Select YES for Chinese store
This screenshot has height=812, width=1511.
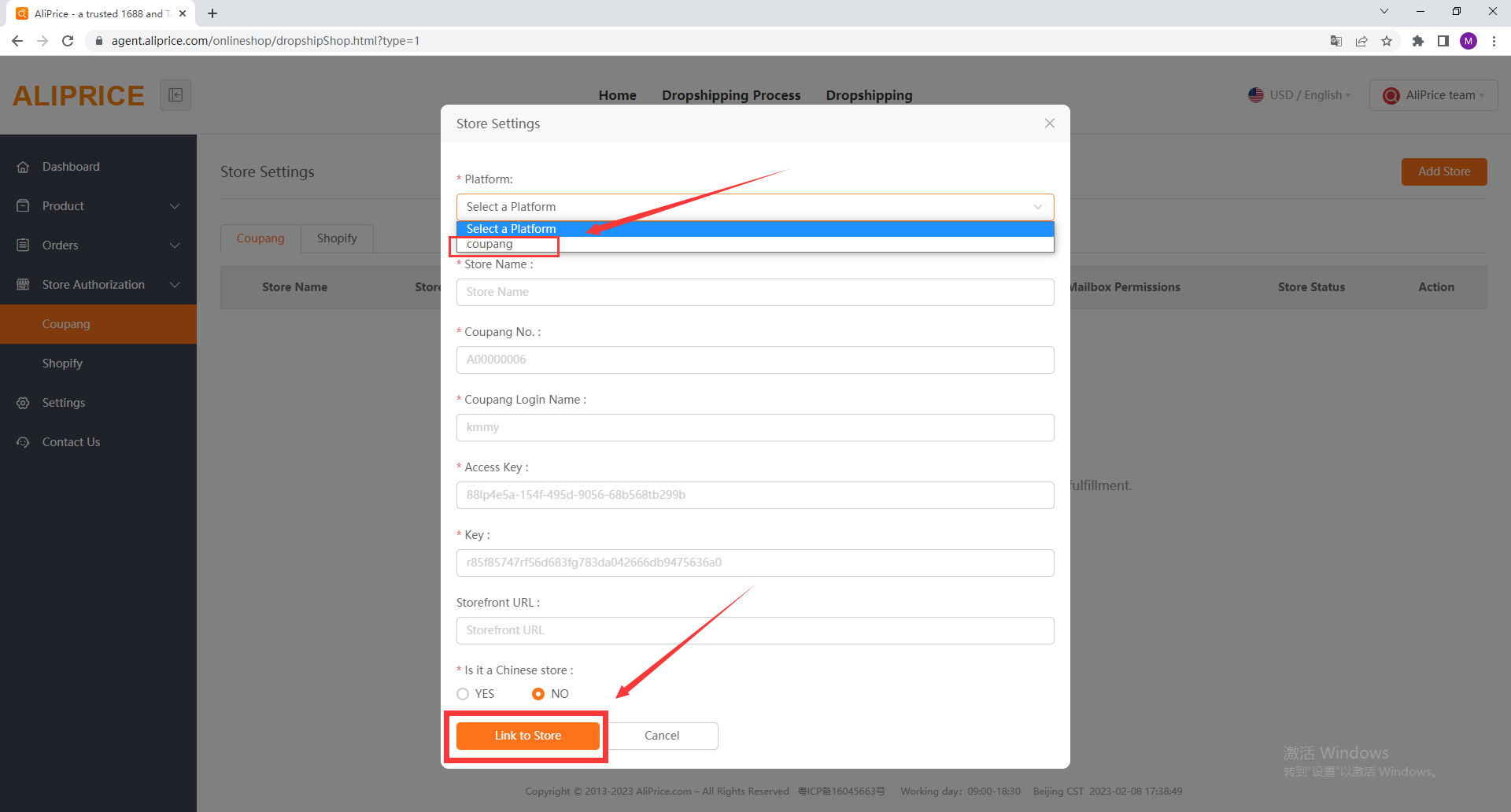[x=463, y=694]
